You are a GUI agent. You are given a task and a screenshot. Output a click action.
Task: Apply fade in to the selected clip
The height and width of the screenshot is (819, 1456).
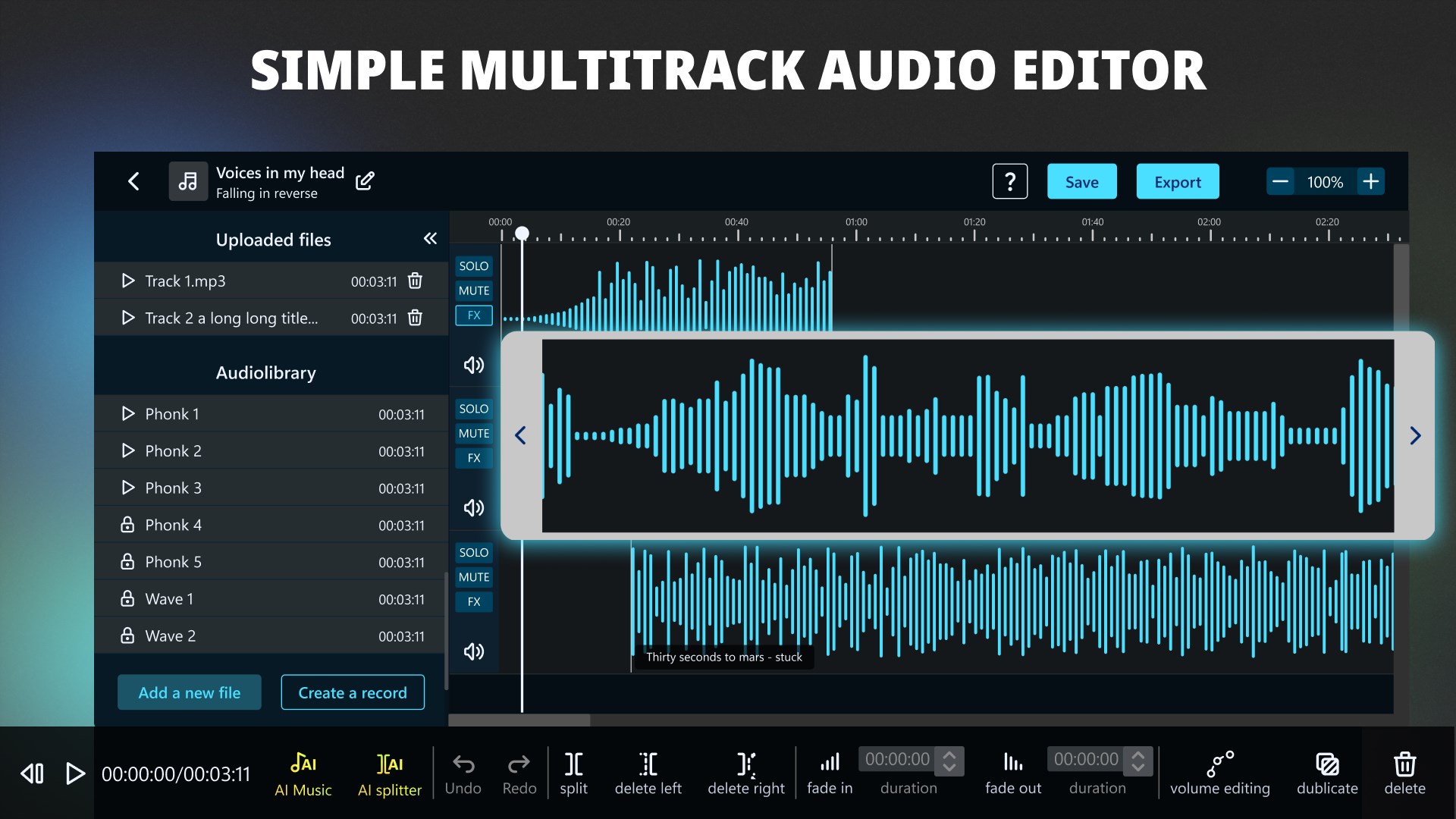[x=830, y=772]
